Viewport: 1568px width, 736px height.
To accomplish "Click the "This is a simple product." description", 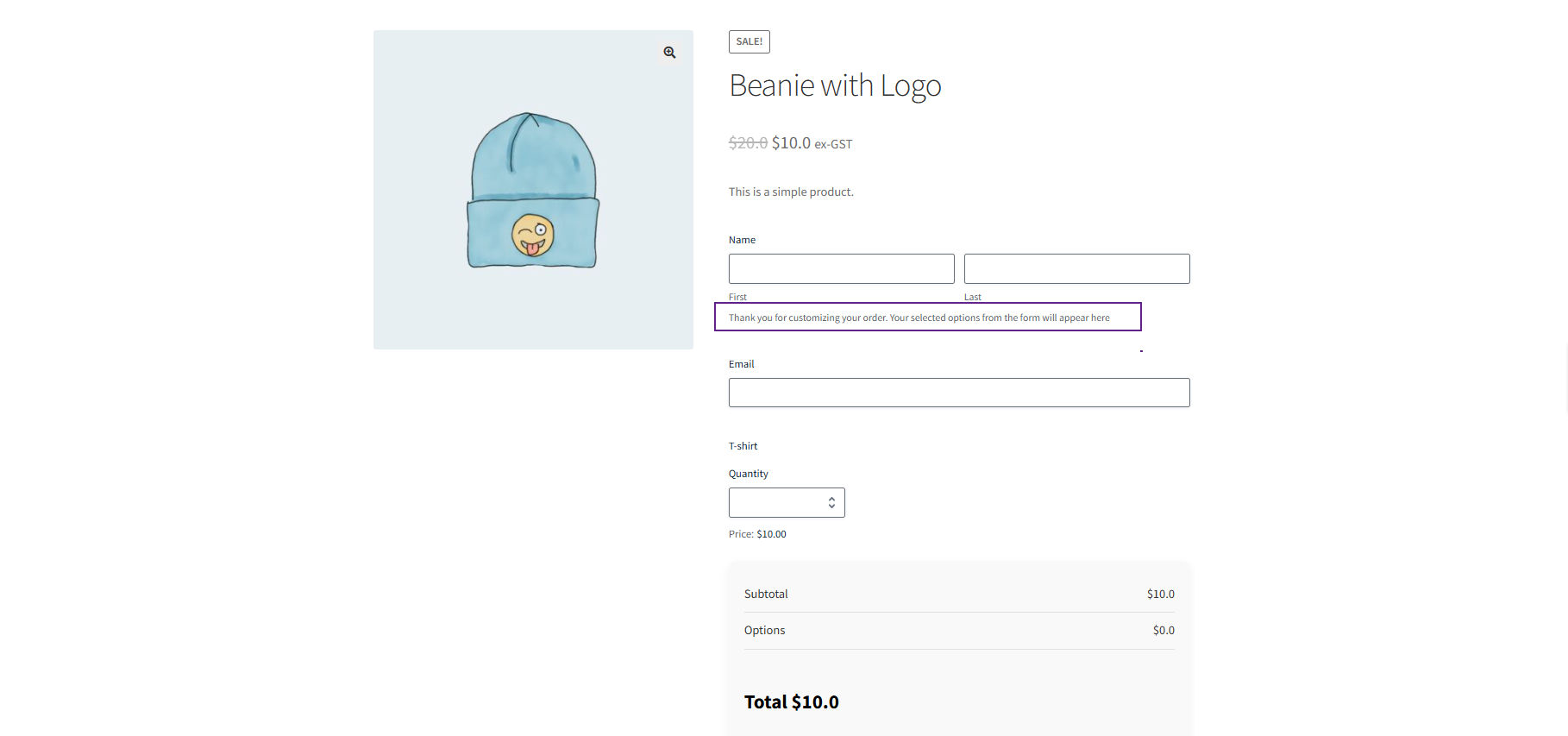I will [x=791, y=192].
